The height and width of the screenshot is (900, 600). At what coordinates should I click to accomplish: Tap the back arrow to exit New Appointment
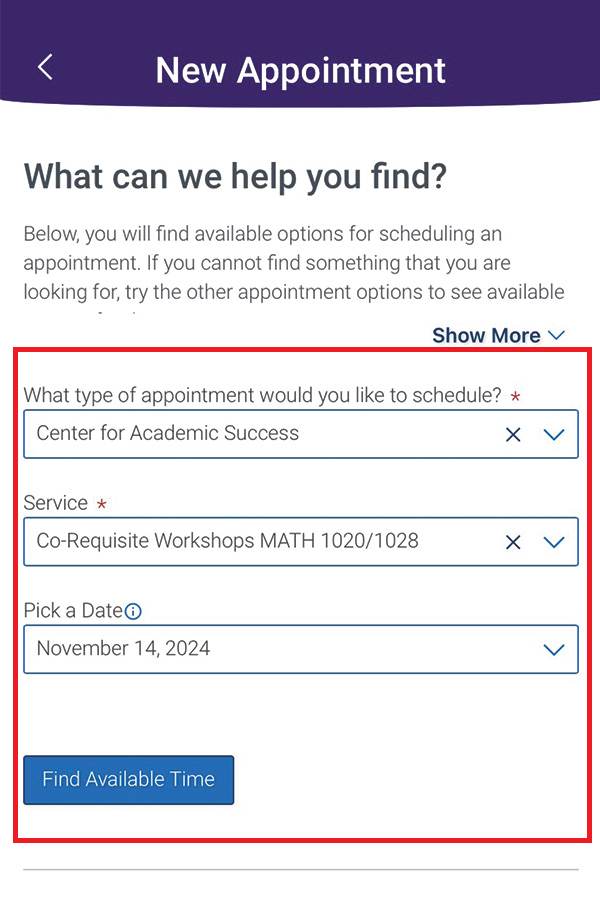[43, 67]
